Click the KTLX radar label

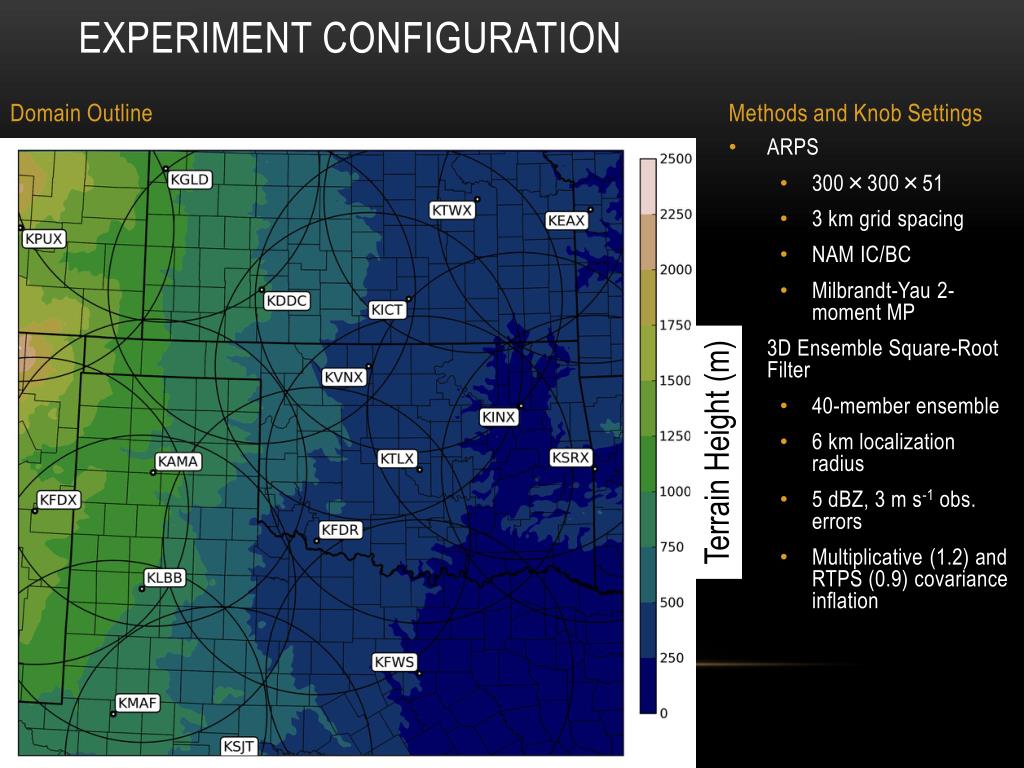pyautogui.click(x=397, y=459)
